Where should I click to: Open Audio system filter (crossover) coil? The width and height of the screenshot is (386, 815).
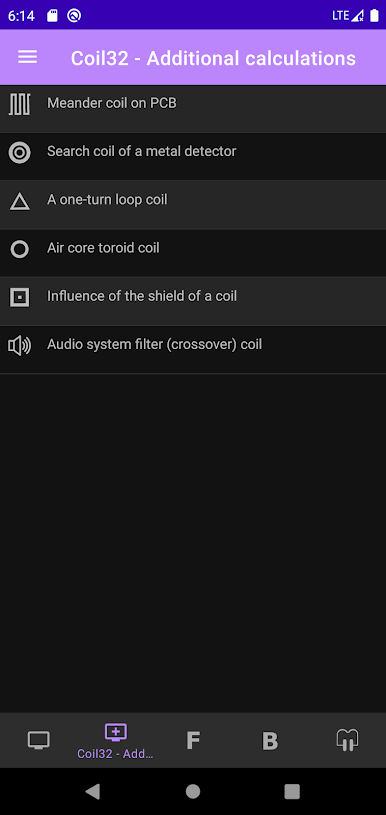pyautogui.click(x=193, y=350)
